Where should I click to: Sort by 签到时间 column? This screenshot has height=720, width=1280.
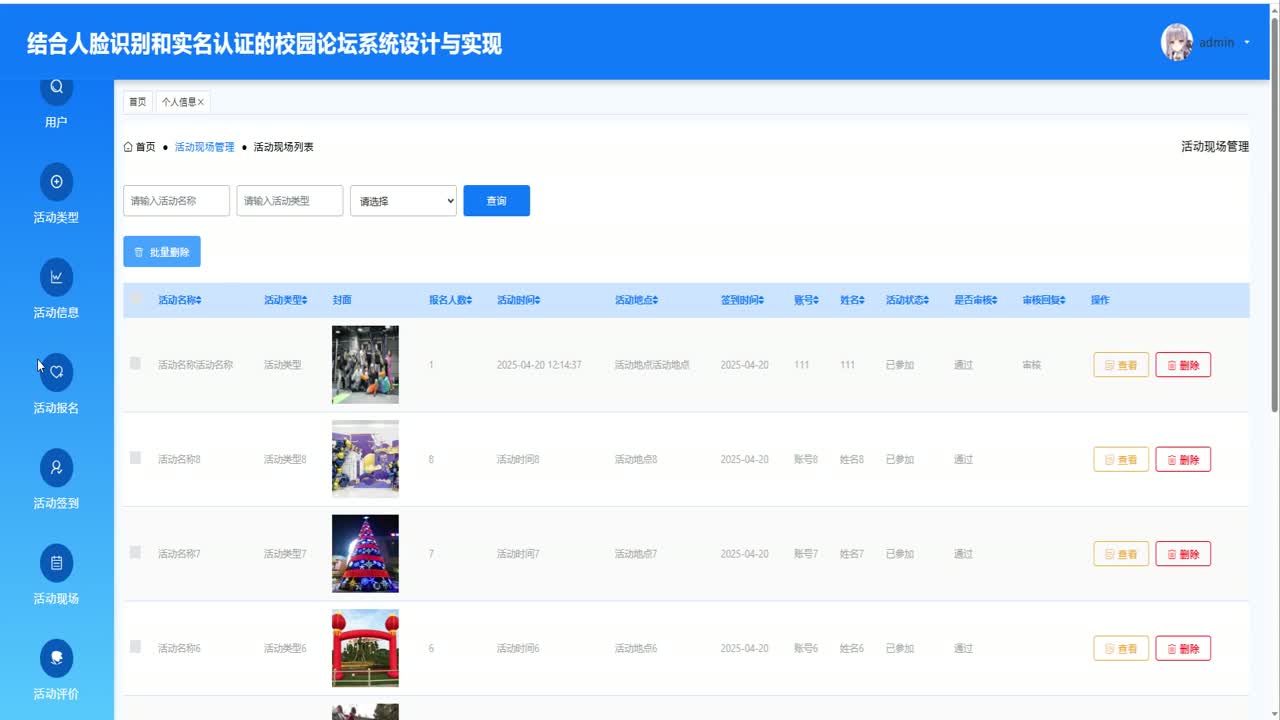(x=743, y=300)
